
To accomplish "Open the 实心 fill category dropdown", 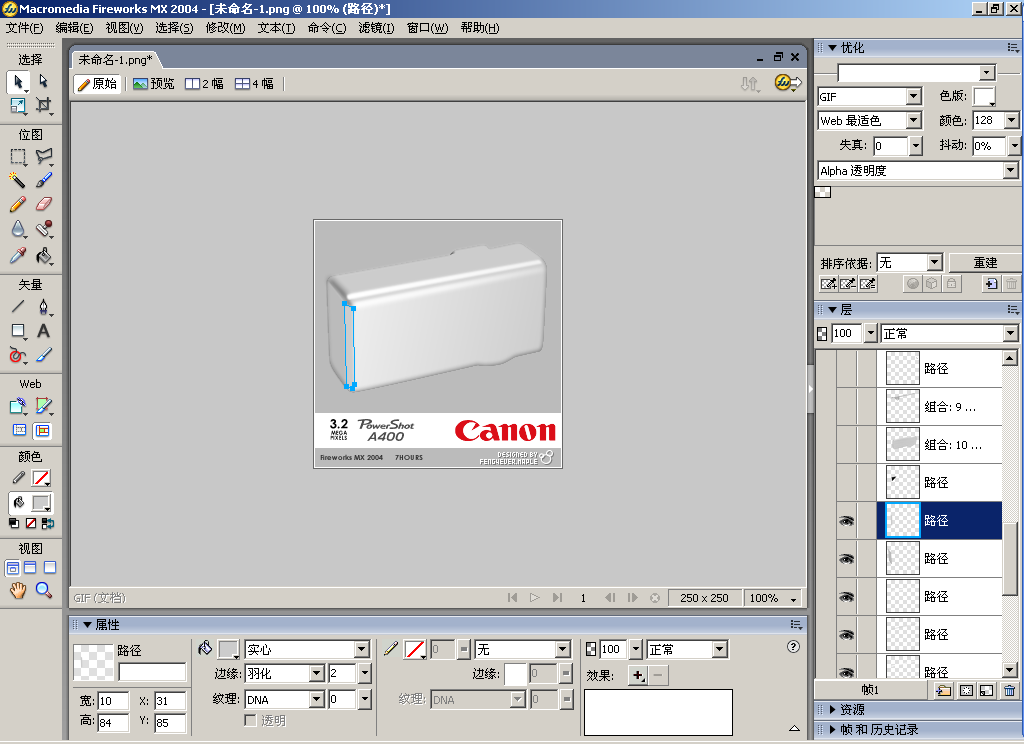I will [x=362, y=649].
